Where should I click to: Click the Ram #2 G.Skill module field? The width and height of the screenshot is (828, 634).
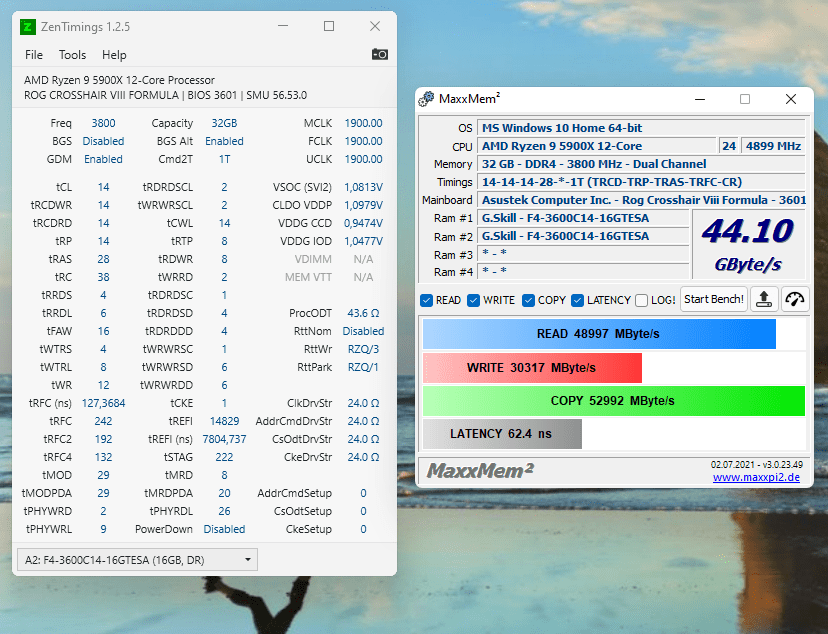coord(584,236)
